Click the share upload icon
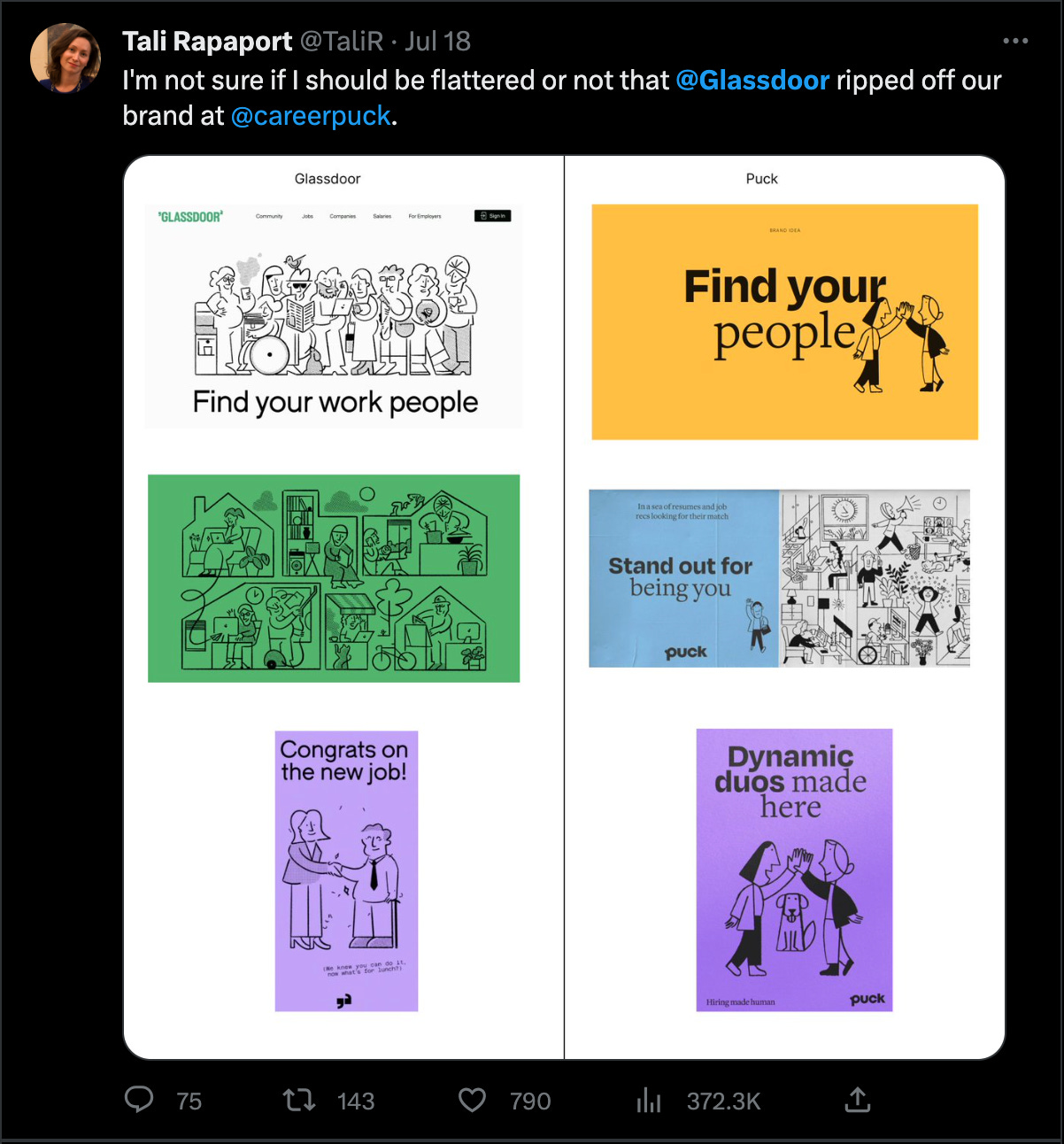Image resolution: width=1064 pixels, height=1144 pixels. 858,1100
